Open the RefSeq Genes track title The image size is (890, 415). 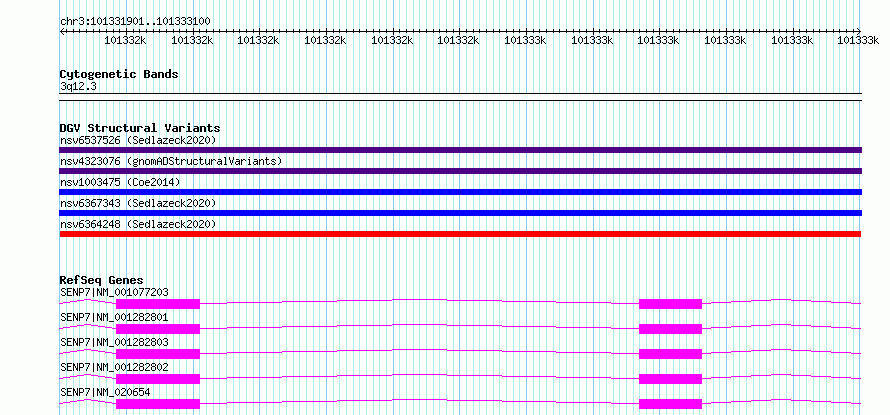[x=101, y=280]
